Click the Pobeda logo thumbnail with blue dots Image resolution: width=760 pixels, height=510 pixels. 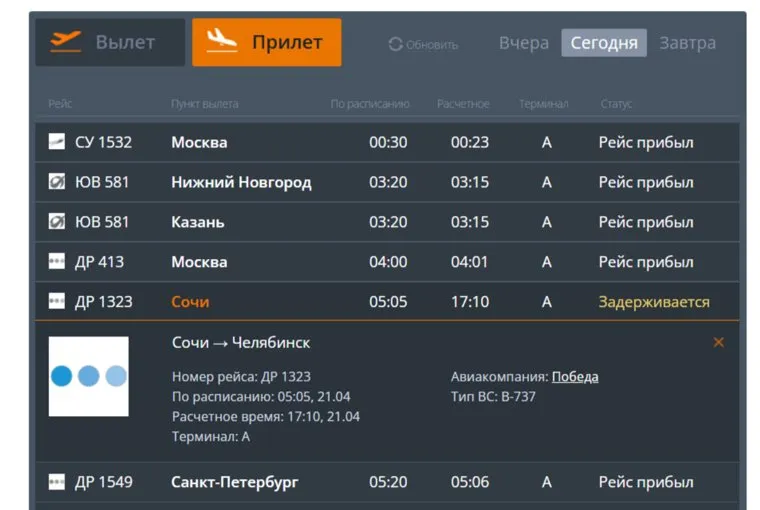[x=89, y=376]
